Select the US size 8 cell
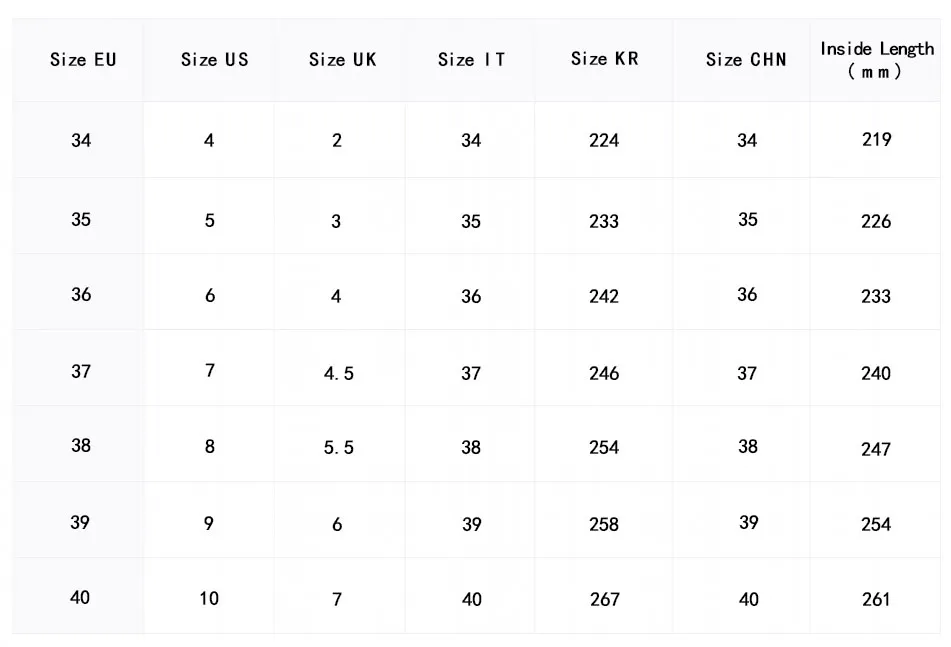Image resolution: width=951 pixels, height=647 pixels. pos(209,447)
